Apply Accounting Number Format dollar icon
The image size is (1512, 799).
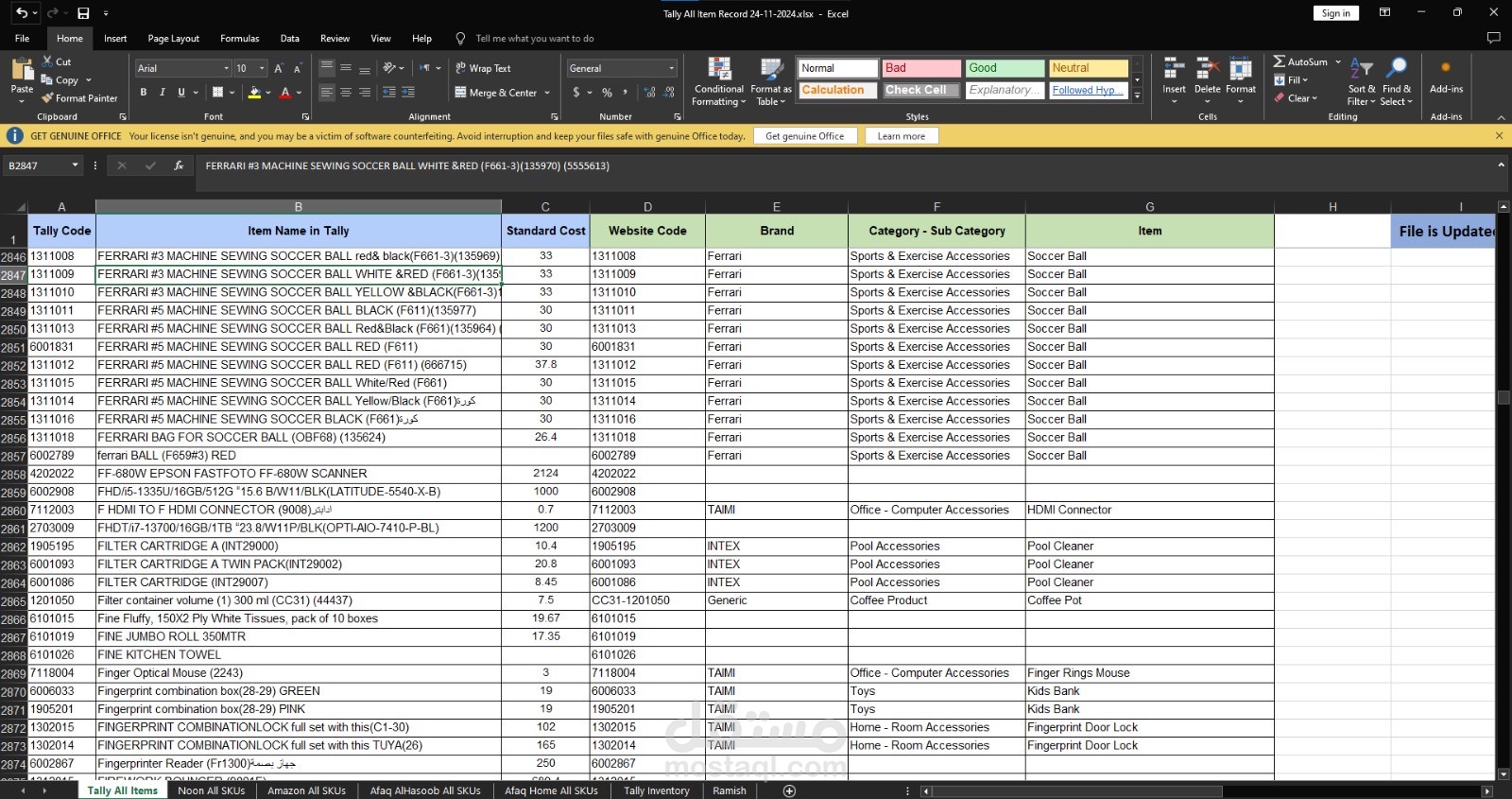(x=576, y=93)
